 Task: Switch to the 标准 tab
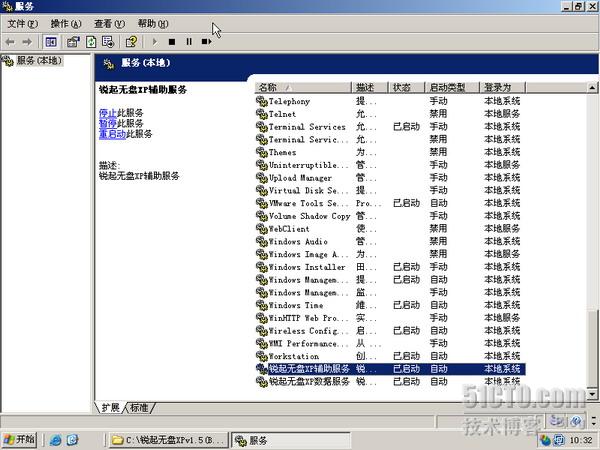click(x=139, y=408)
